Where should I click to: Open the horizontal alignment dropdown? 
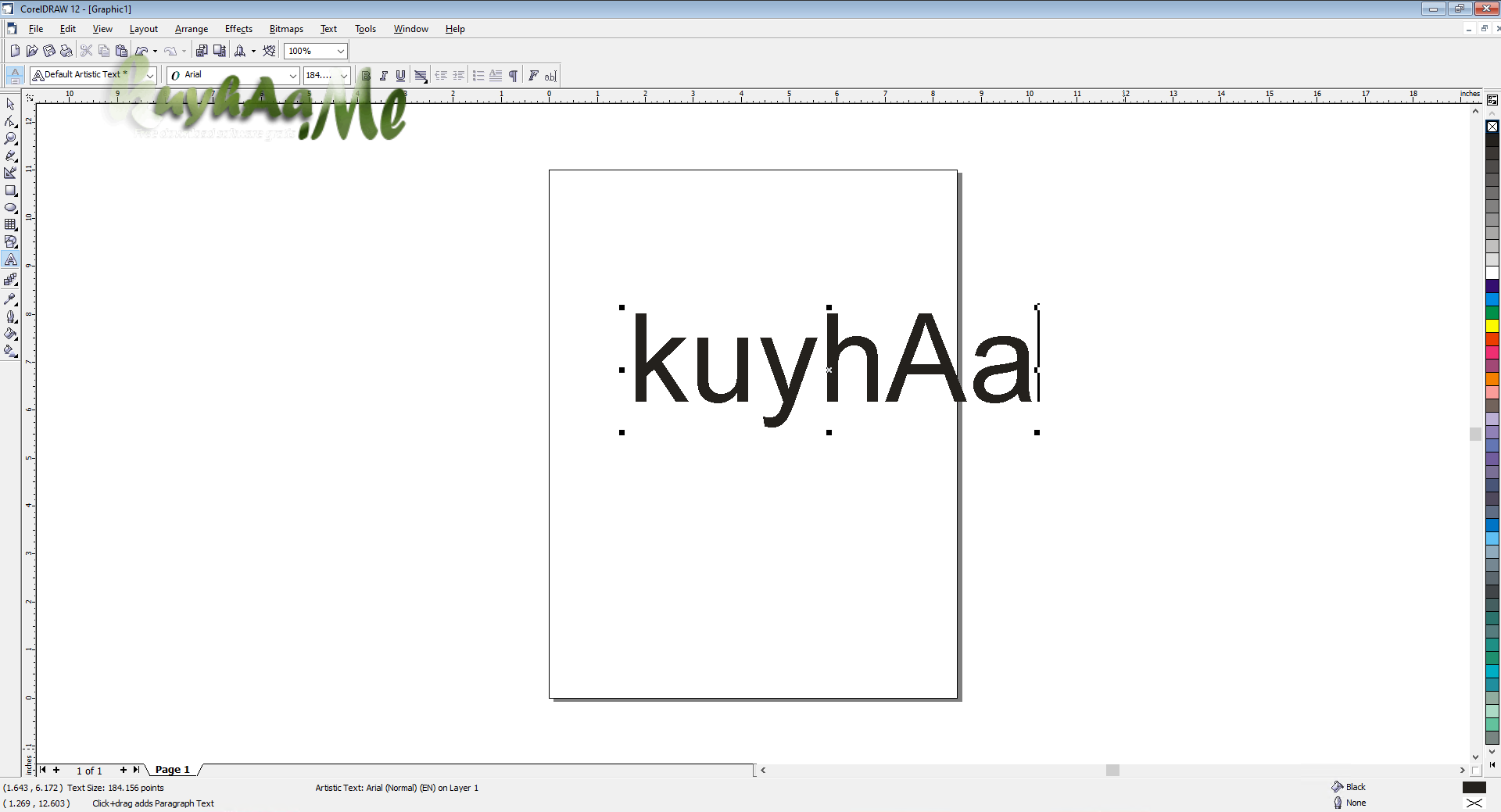421,76
